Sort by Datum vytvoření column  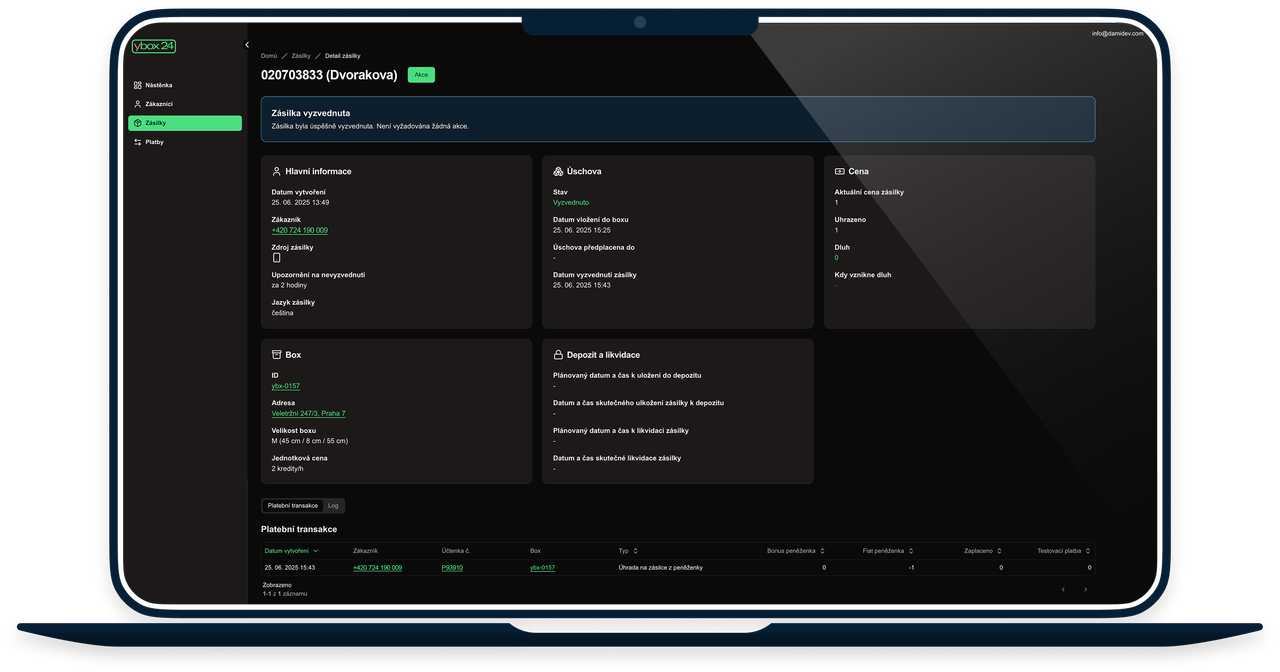click(x=291, y=550)
